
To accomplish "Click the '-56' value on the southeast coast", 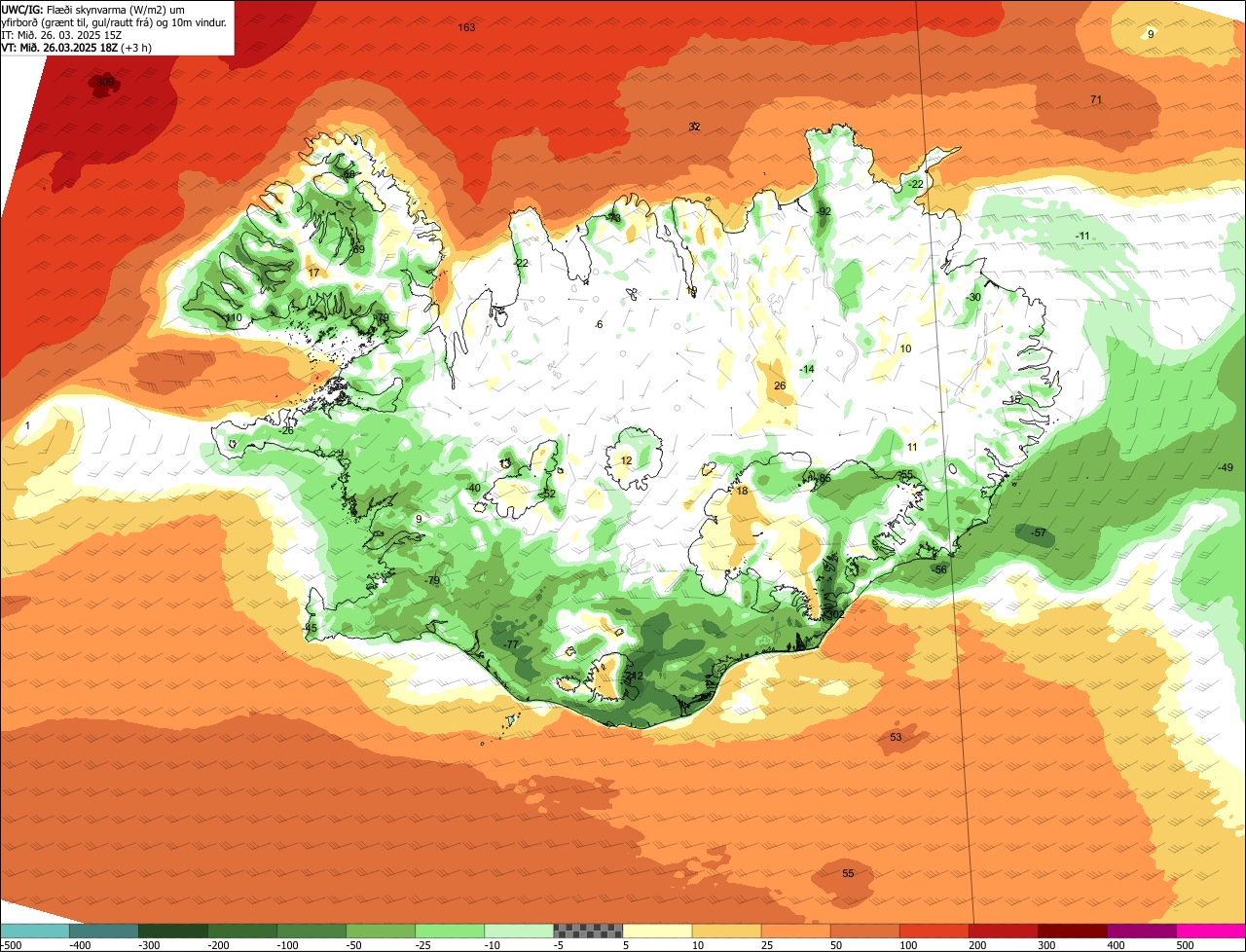I will (939, 569).
